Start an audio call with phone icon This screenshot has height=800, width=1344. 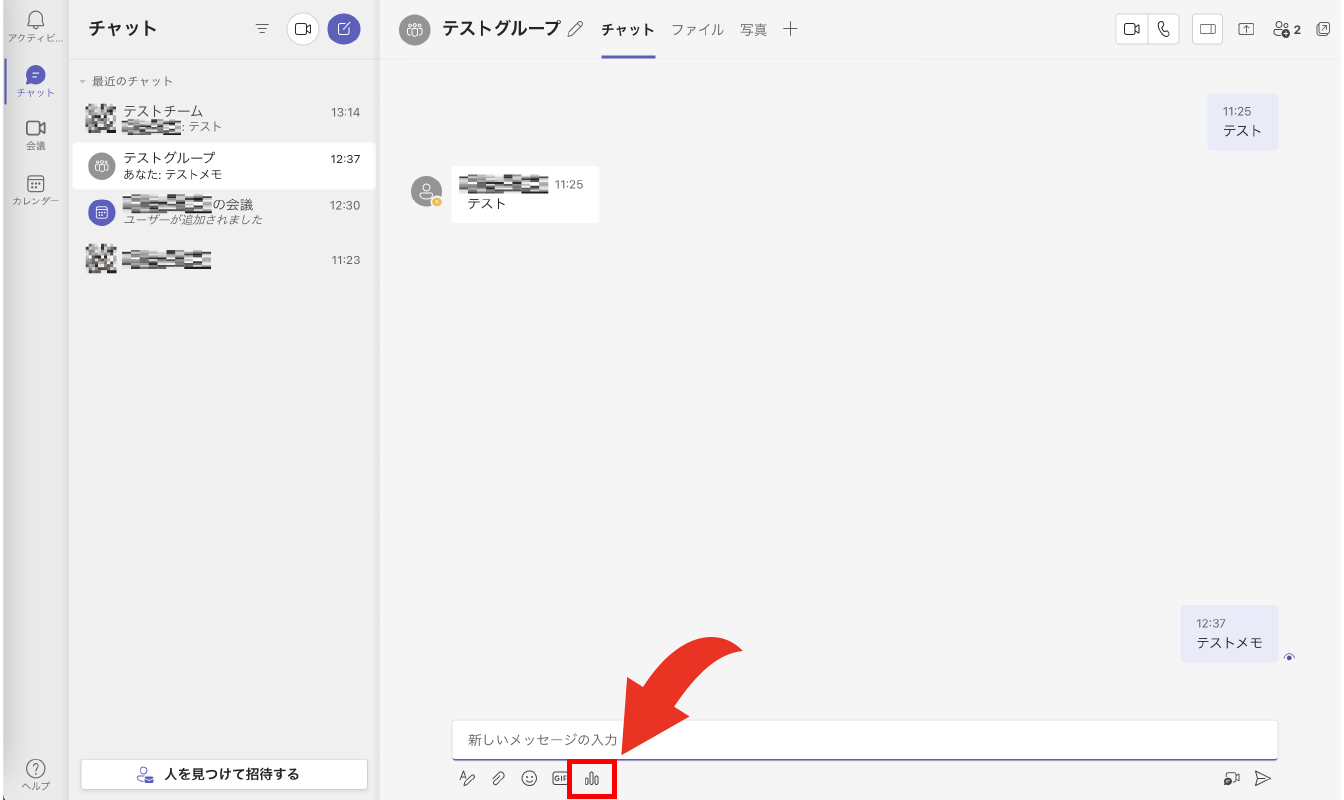pos(1163,29)
